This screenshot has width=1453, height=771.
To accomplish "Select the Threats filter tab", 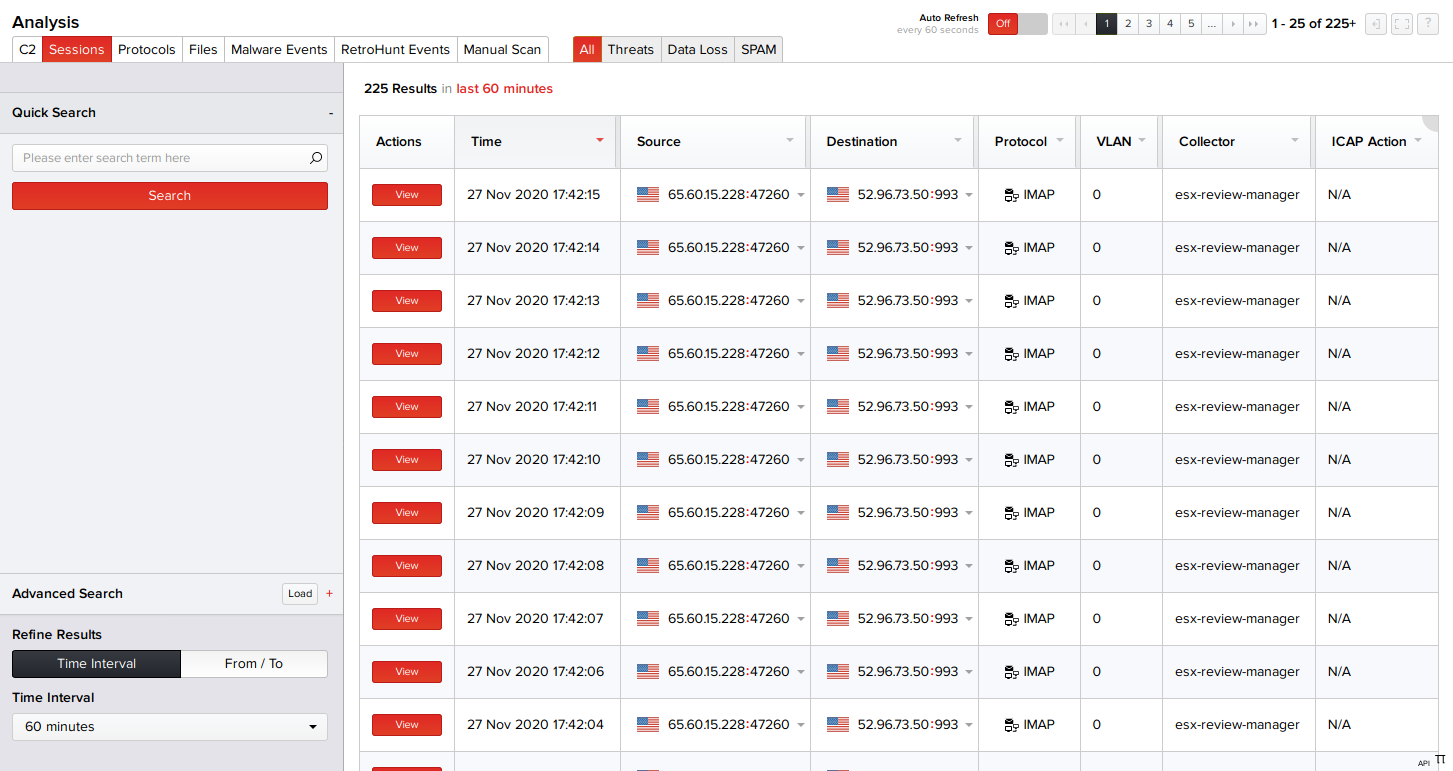I will [630, 49].
